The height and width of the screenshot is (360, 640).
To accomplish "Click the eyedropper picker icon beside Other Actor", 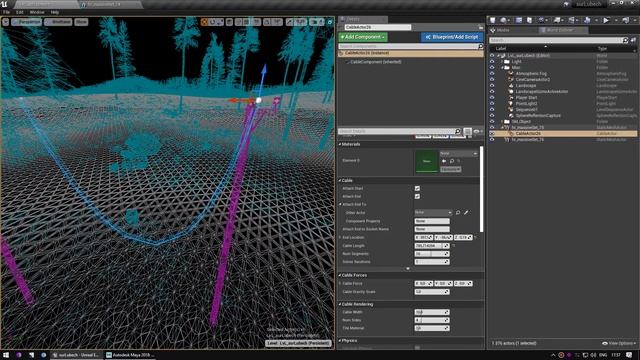I will [466, 213].
